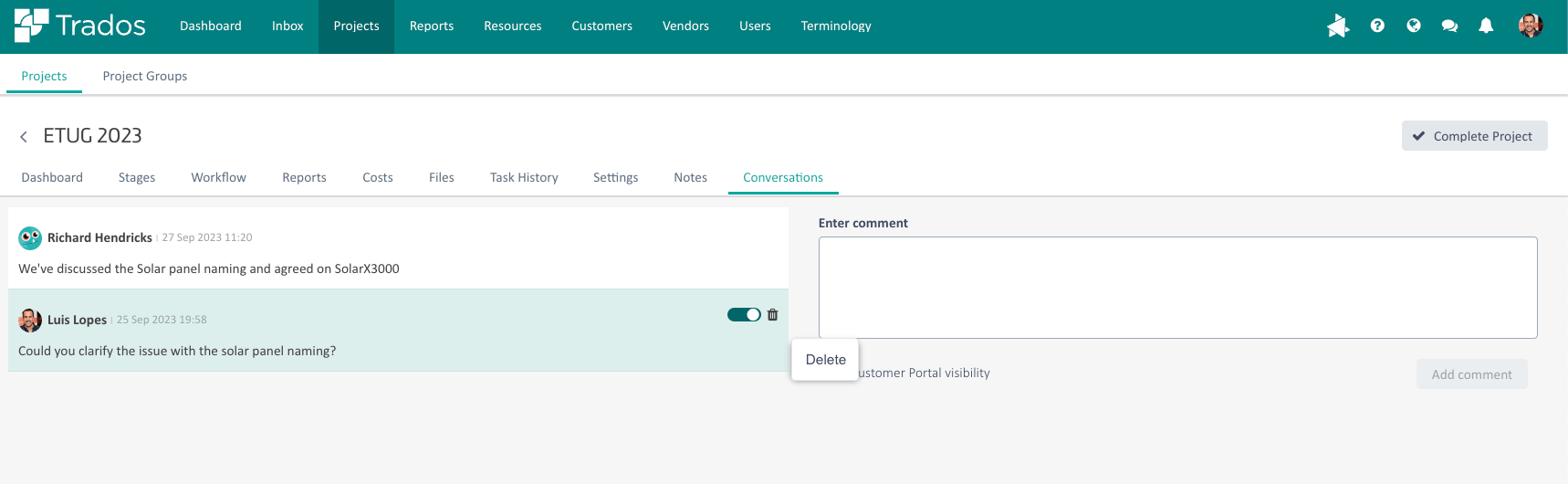Screen dimensions: 1568x484
Task: Switch to the Task History tab
Action: pos(524,177)
